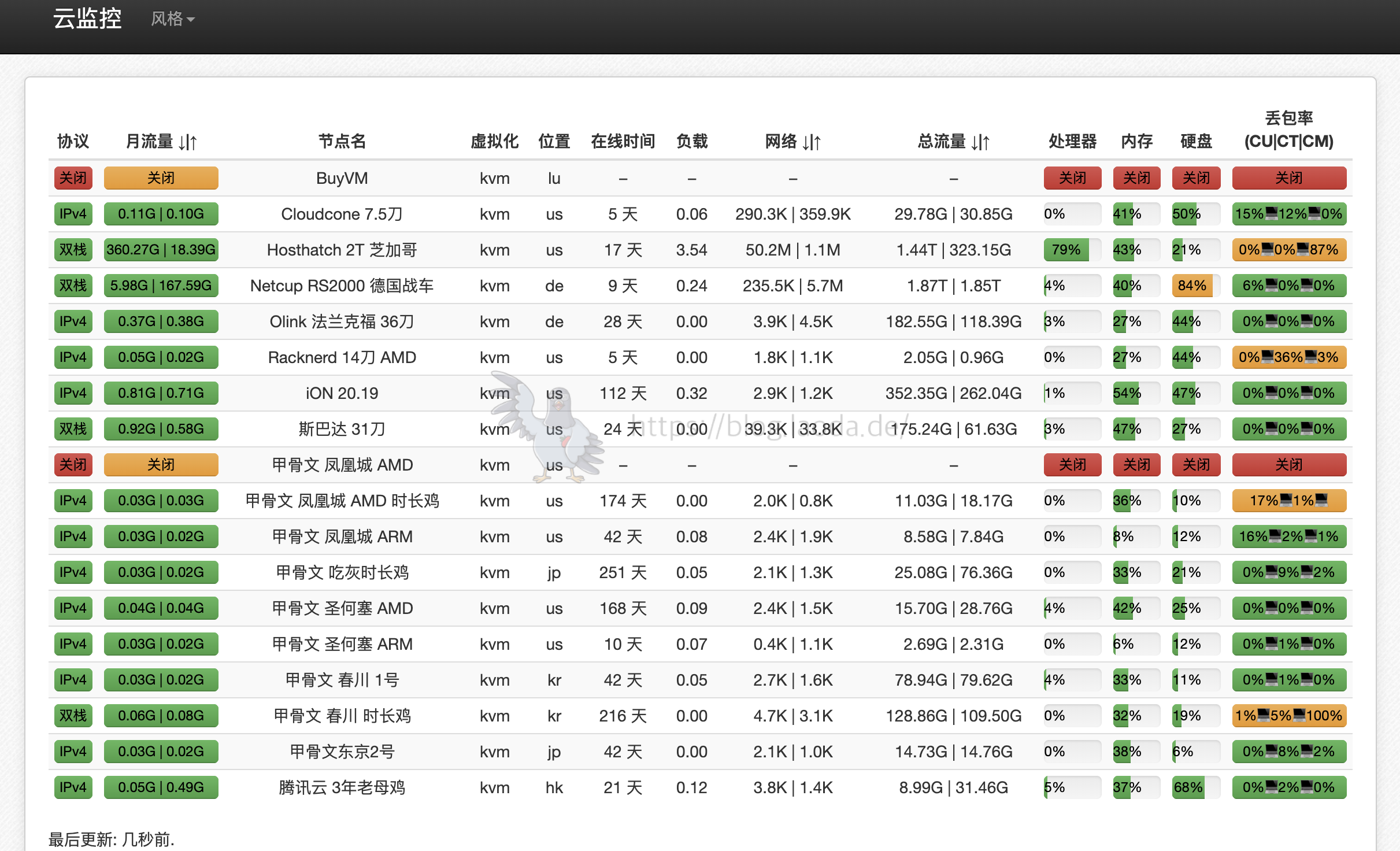Screen dimensions: 1400x851
Task: Click the 352.35G | 262.04G total traffic cell
Action: pos(953,393)
